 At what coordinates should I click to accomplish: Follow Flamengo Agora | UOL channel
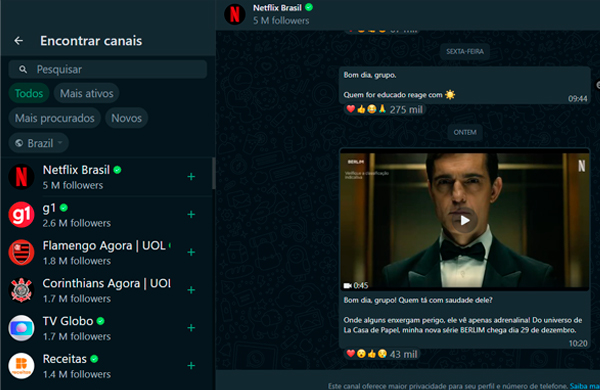[x=191, y=252]
